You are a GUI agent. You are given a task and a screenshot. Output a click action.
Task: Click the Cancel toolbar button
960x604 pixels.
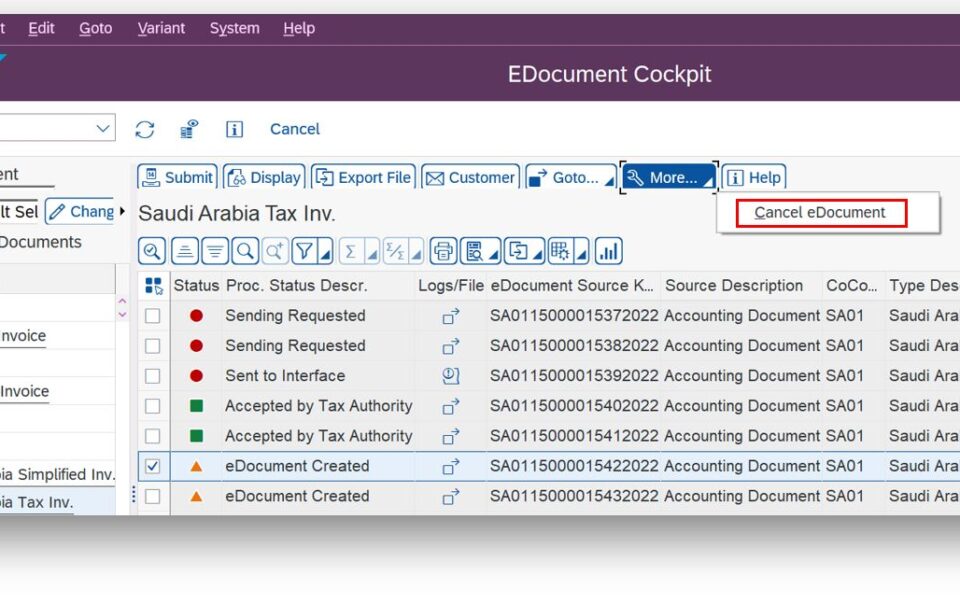click(294, 129)
